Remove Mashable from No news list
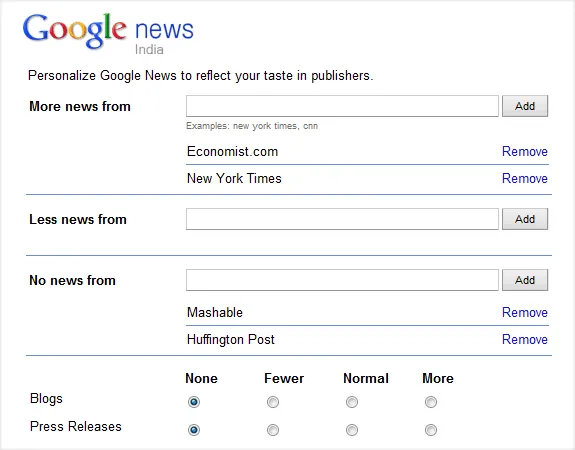Screen dimensions: 575x450 pyautogui.click(x=524, y=312)
